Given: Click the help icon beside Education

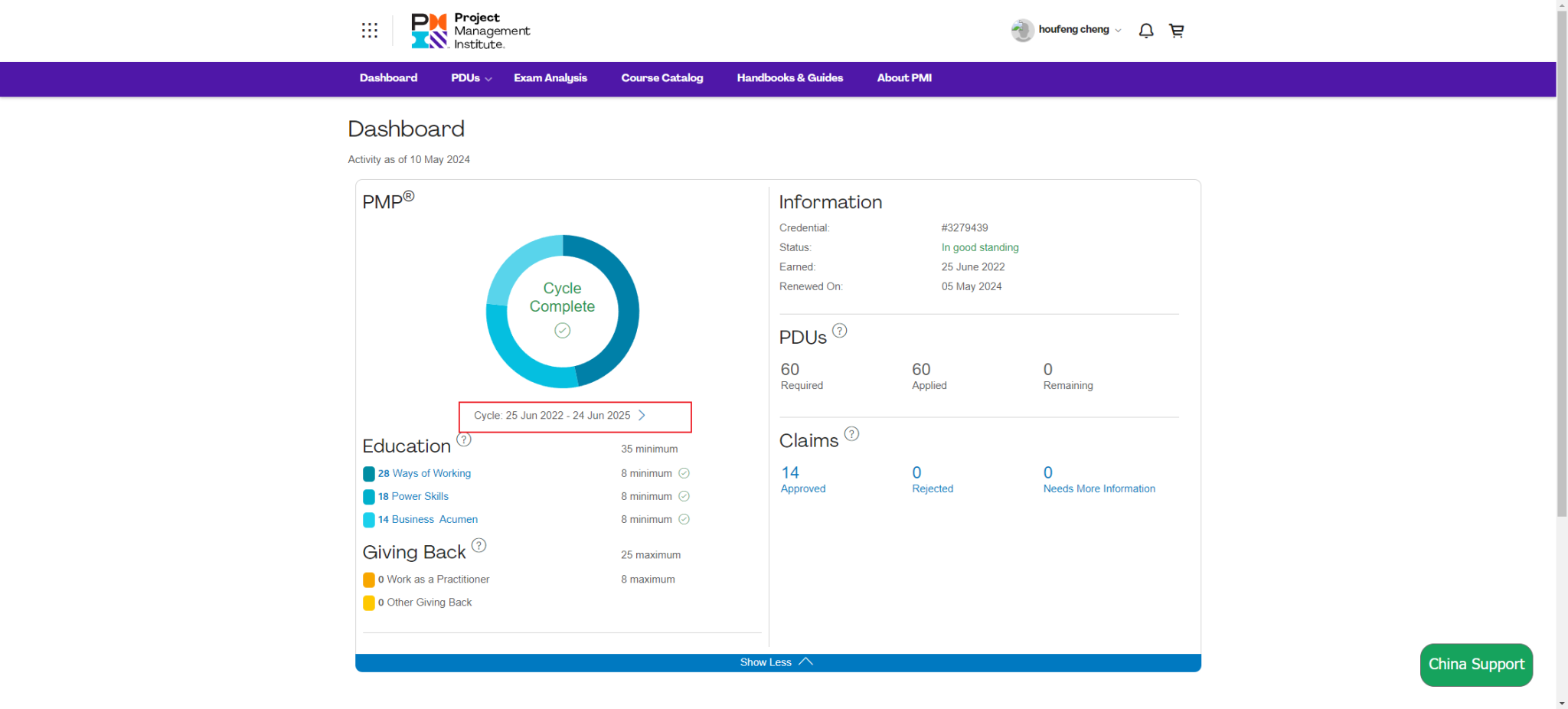Looking at the screenshot, I should 464,439.
